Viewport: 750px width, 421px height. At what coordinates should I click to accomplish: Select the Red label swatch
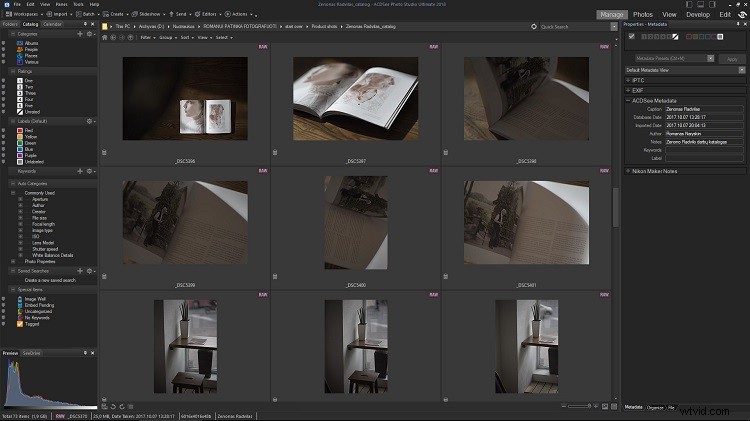pyautogui.click(x=20, y=131)
